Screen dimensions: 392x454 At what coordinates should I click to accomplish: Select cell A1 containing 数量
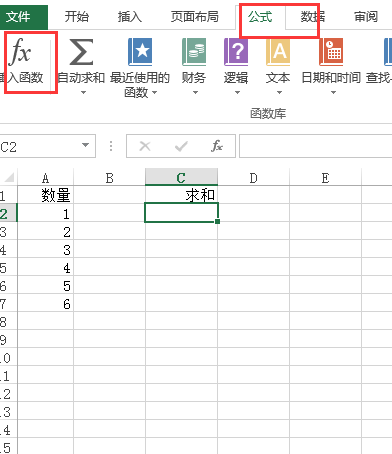[x=45, y=195]
